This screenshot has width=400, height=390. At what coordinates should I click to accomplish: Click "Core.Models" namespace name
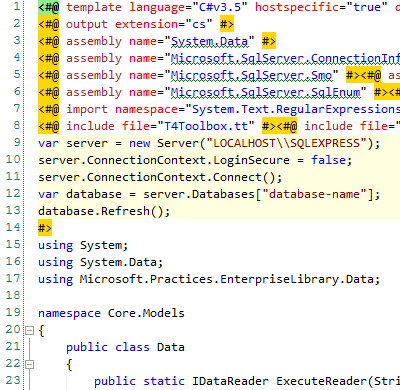click(146, 313)
